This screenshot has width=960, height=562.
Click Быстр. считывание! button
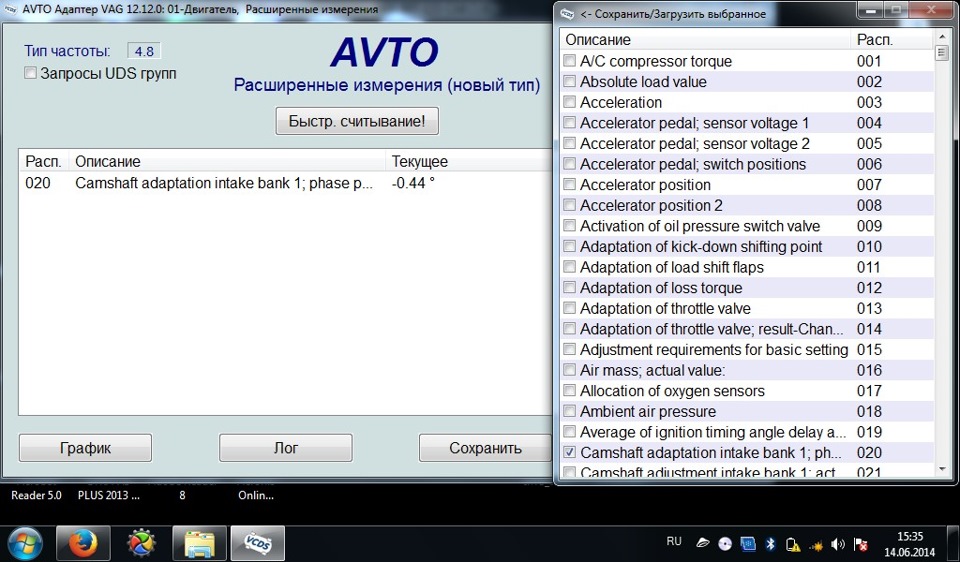coord(357,121)
